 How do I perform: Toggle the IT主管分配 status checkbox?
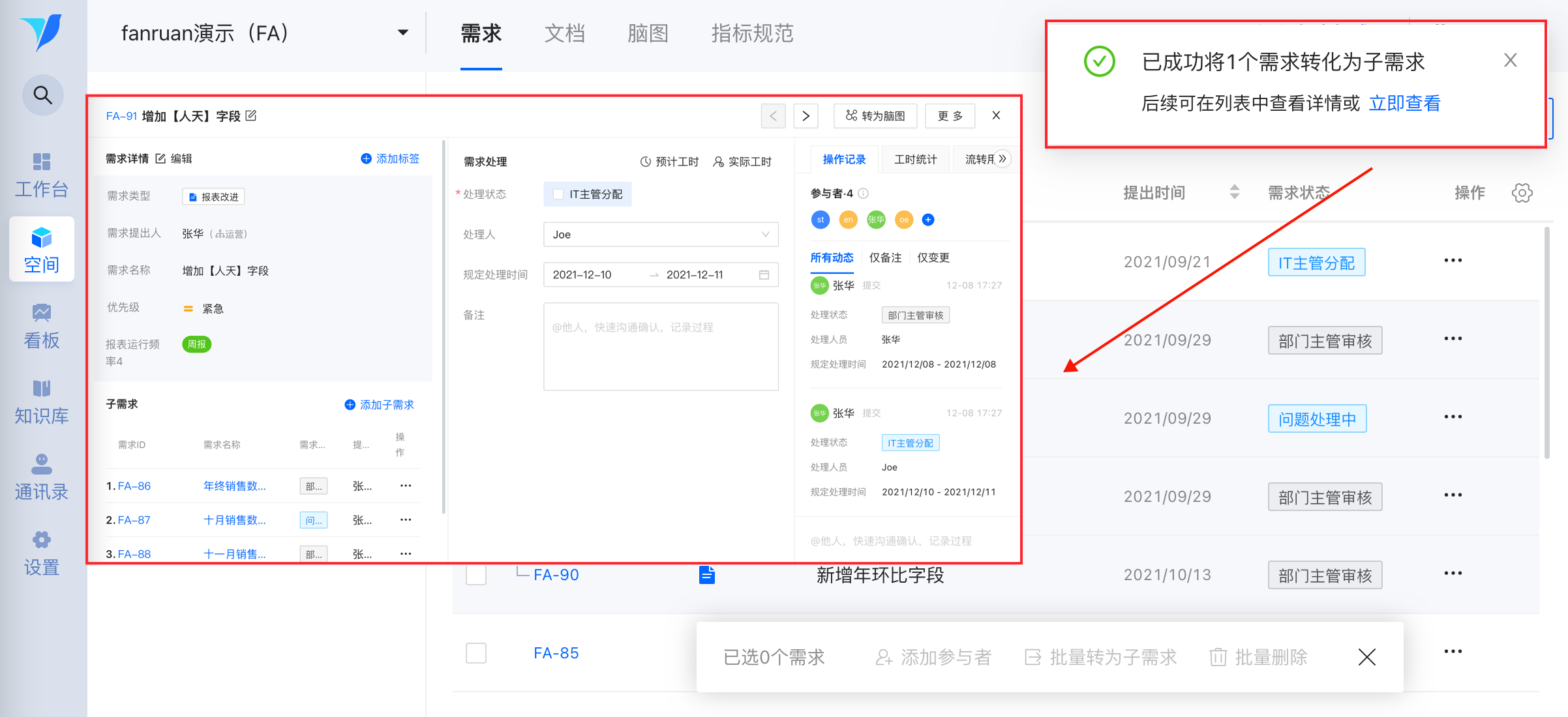click(x=558, y=194)
